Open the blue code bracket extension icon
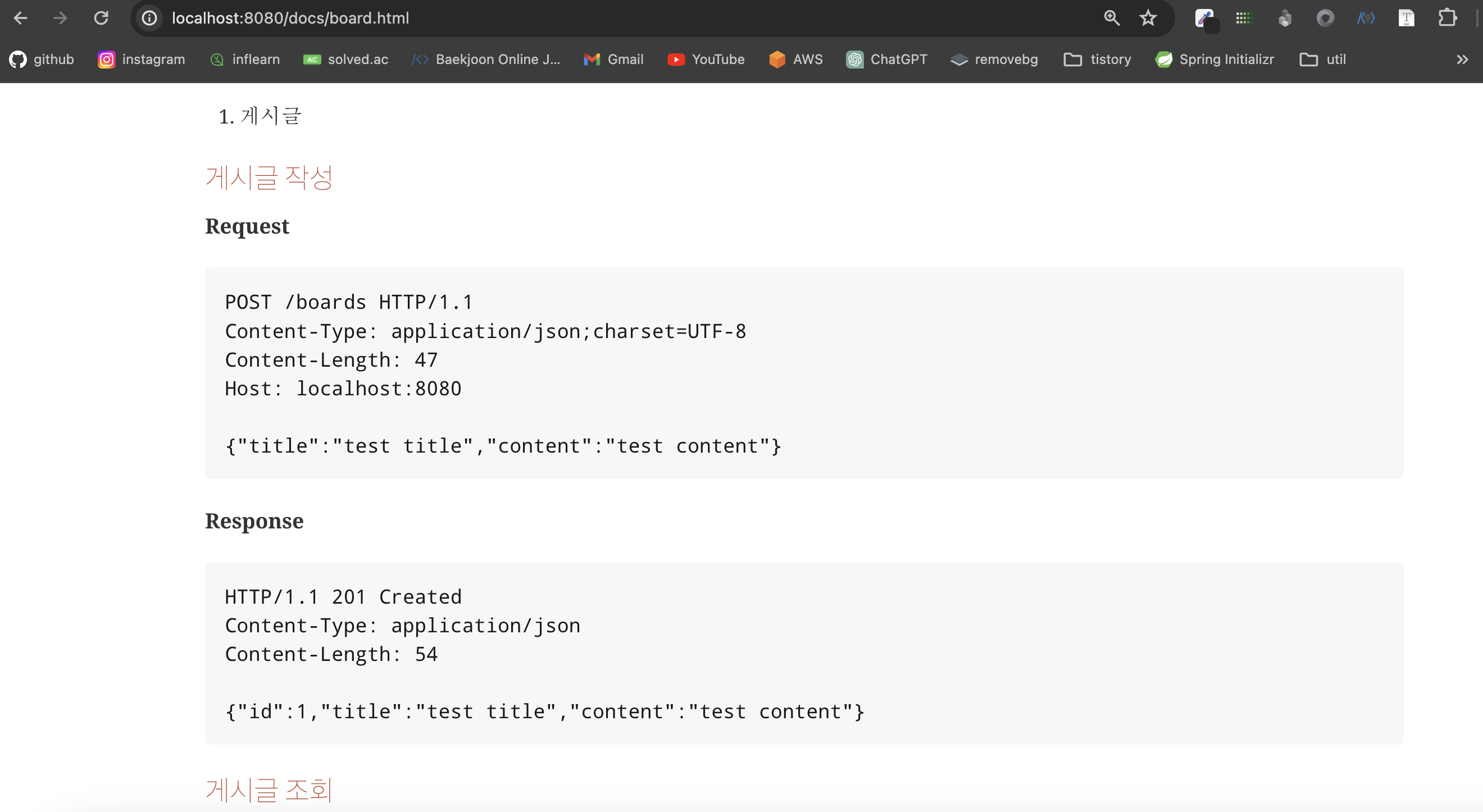This screenshot has width=1483, height=812. (1366, 18)
